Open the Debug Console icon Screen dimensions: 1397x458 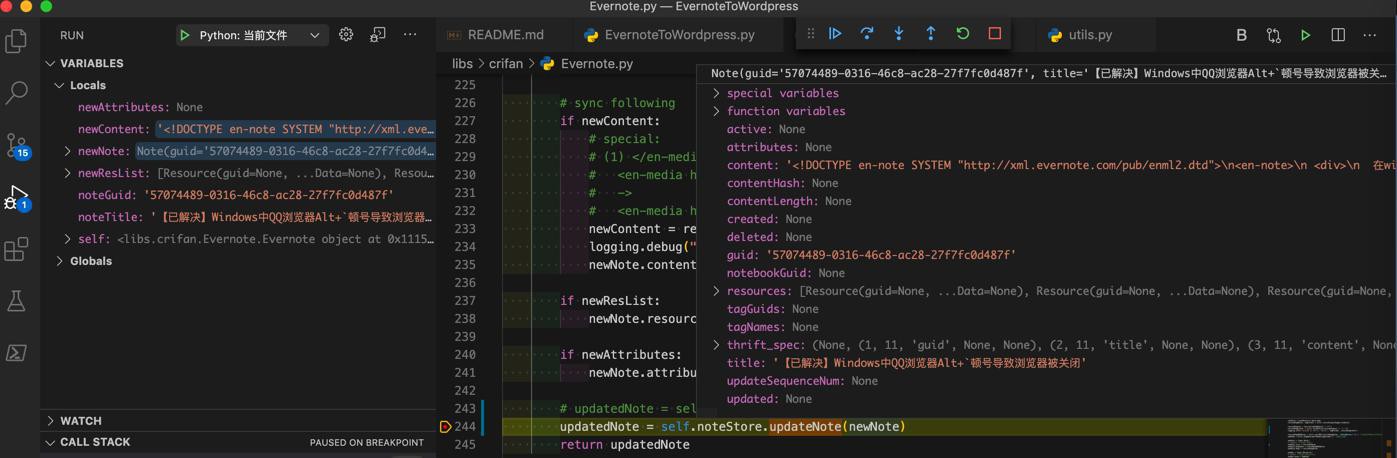[x=378, y=34]
